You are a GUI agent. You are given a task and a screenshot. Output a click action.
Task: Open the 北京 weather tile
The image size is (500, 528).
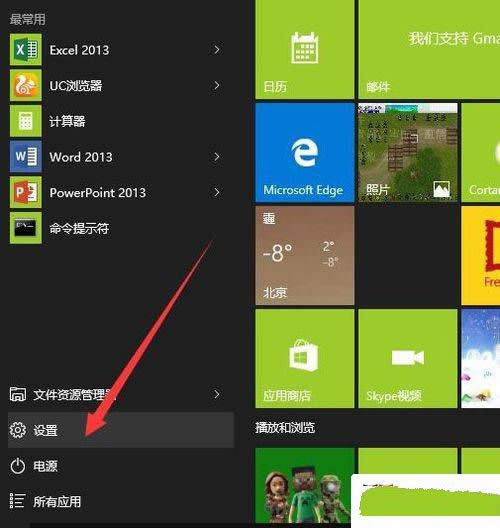click(305, 256)
